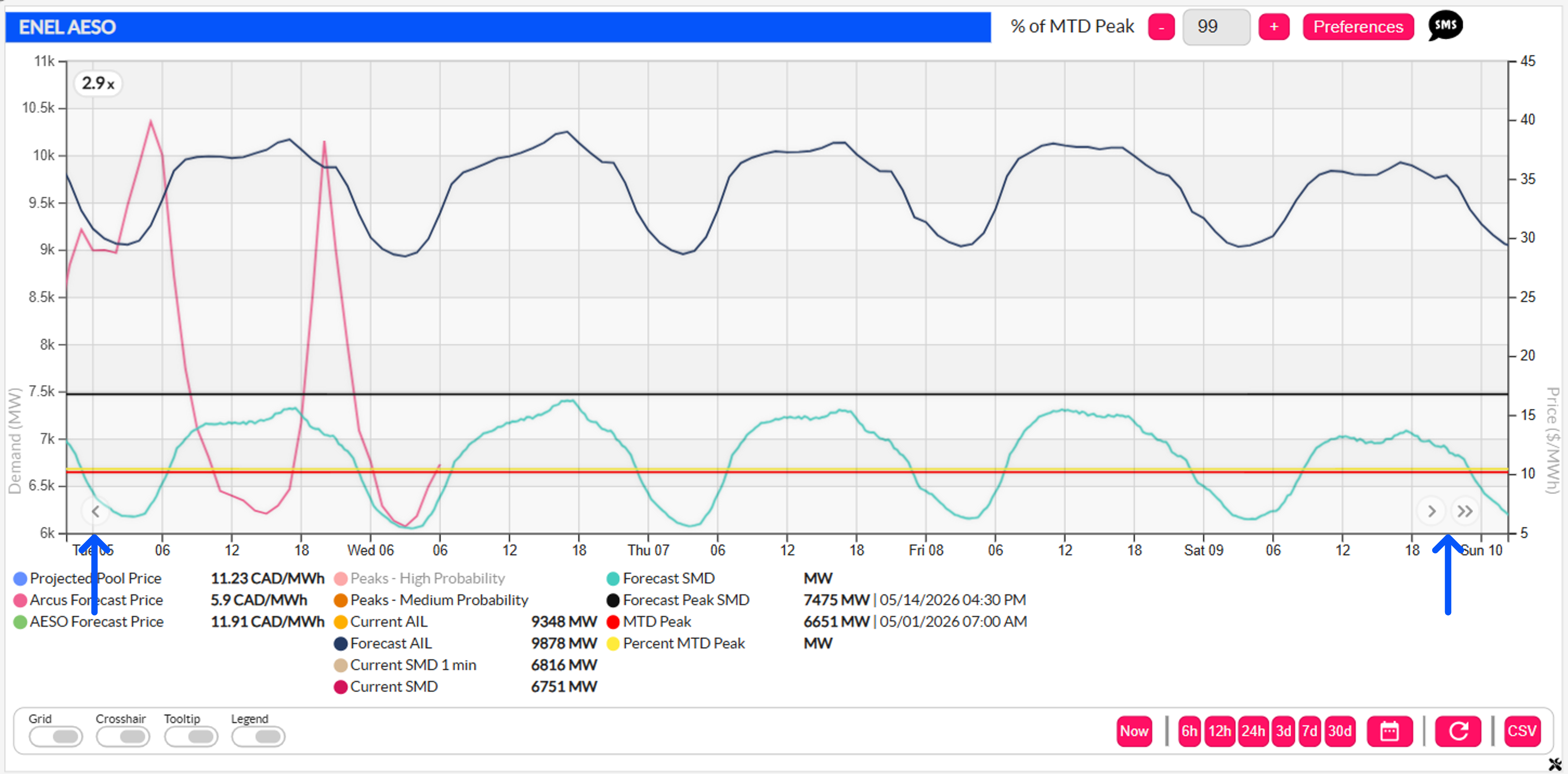Click the Forecast AIL legend color dot
This screenshot has width=1568, height=774.
pyautogui.click(x=341, y=643)
